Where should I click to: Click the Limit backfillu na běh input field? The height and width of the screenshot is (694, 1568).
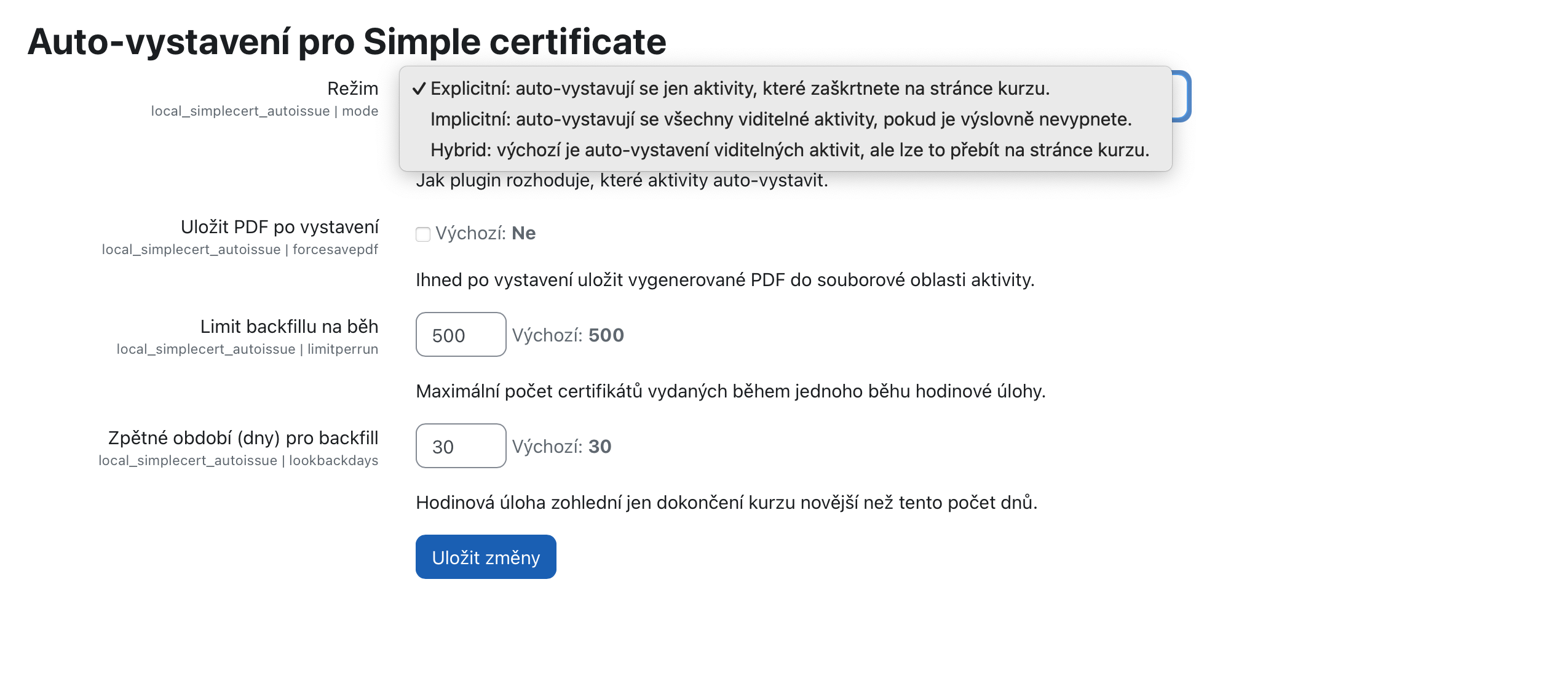(x=461, y=335)
